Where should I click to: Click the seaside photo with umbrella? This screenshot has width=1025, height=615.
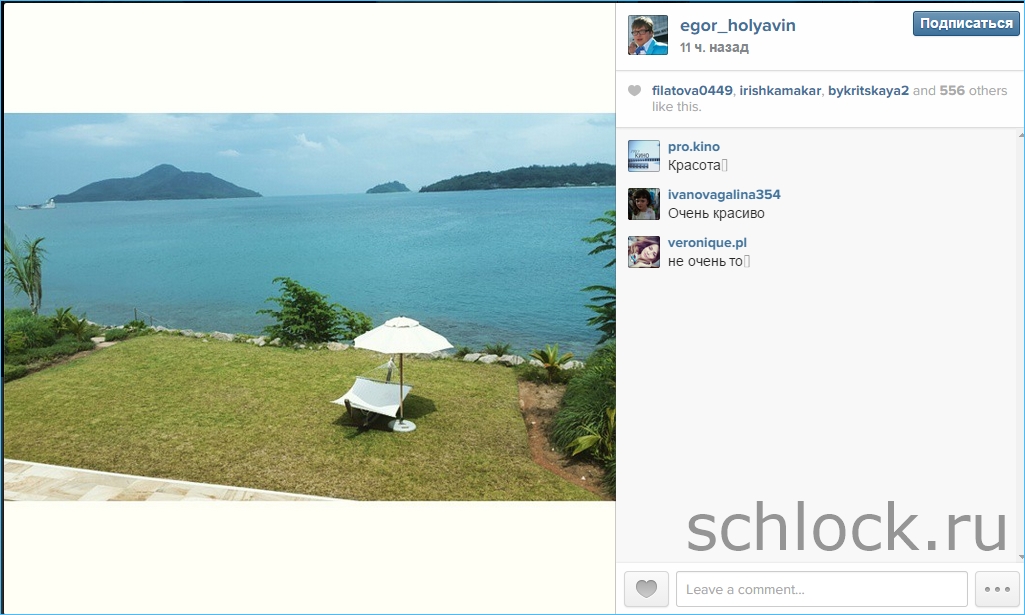pos(309,307)
